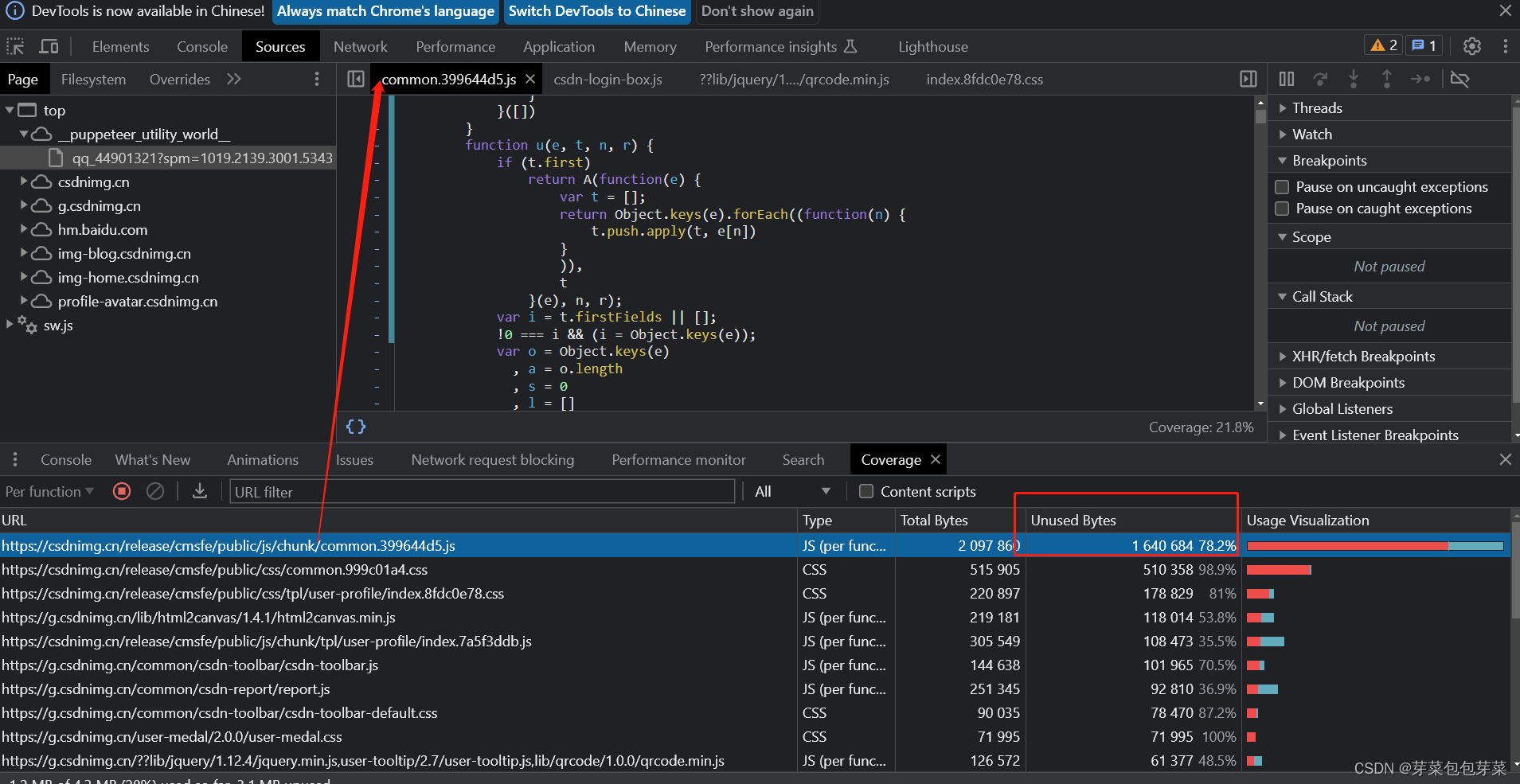
Task: Click usage bar of common.399644d5.js row
Action: [x=1375, y=545]
